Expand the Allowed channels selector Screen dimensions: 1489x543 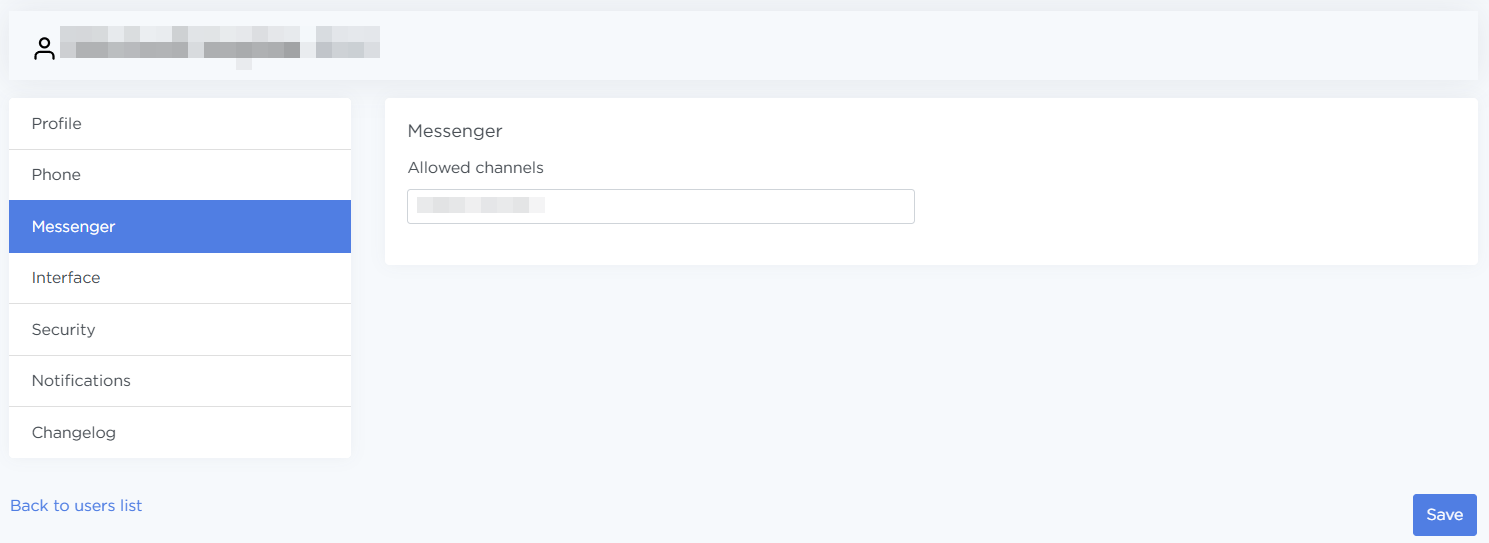tap(660, 206)
